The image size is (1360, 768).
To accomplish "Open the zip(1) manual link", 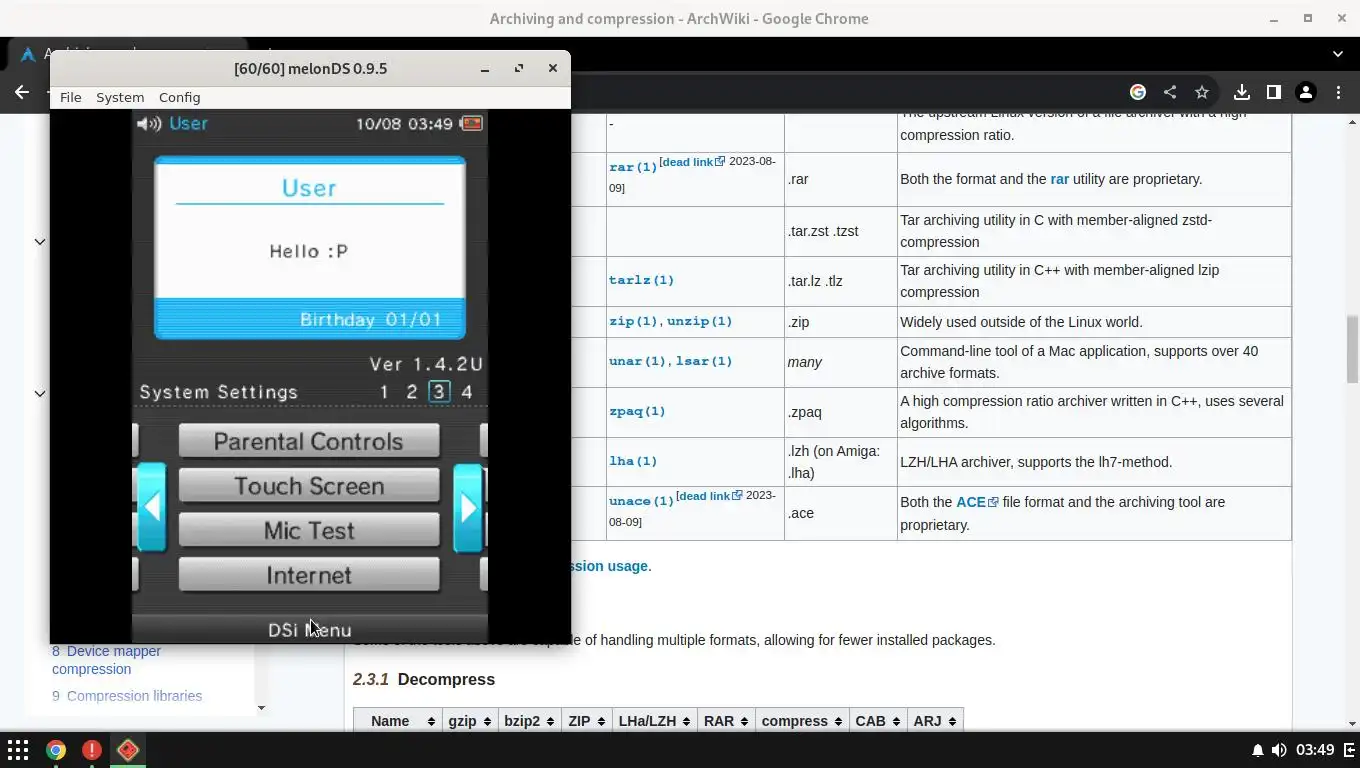I will [x=633, y=321].
